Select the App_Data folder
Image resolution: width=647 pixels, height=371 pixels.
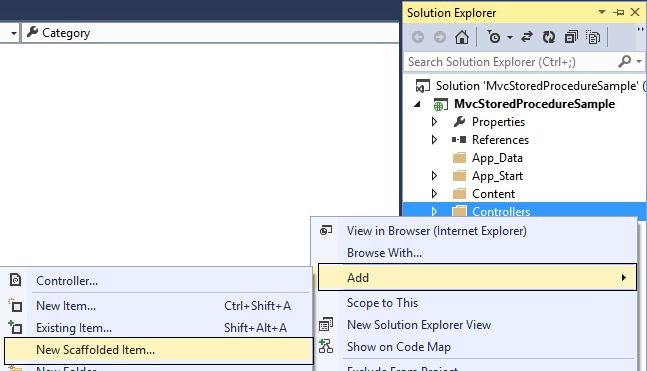click(x=497, y=158)
